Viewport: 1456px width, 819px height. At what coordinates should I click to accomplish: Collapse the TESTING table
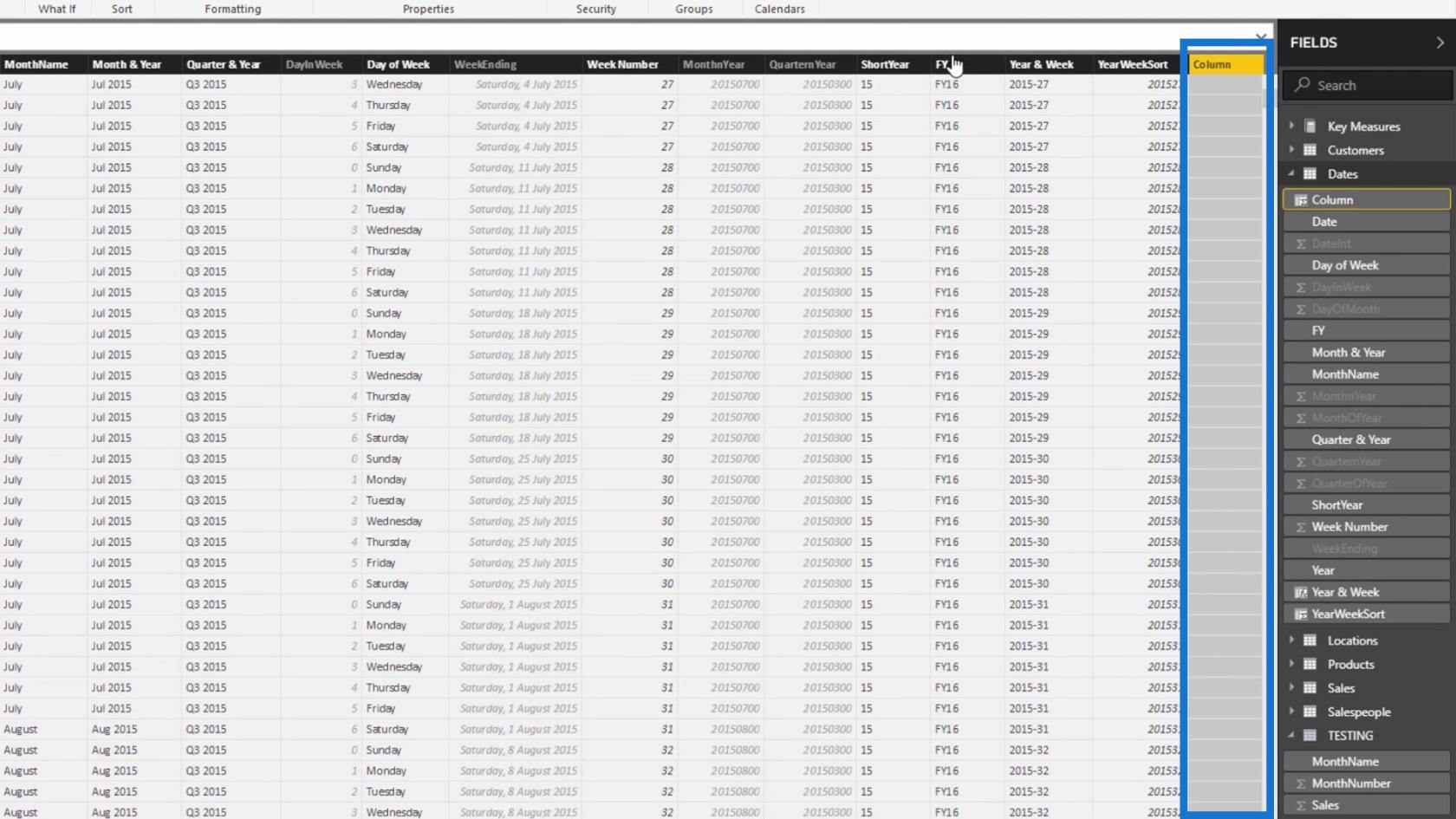[1291, 735]
